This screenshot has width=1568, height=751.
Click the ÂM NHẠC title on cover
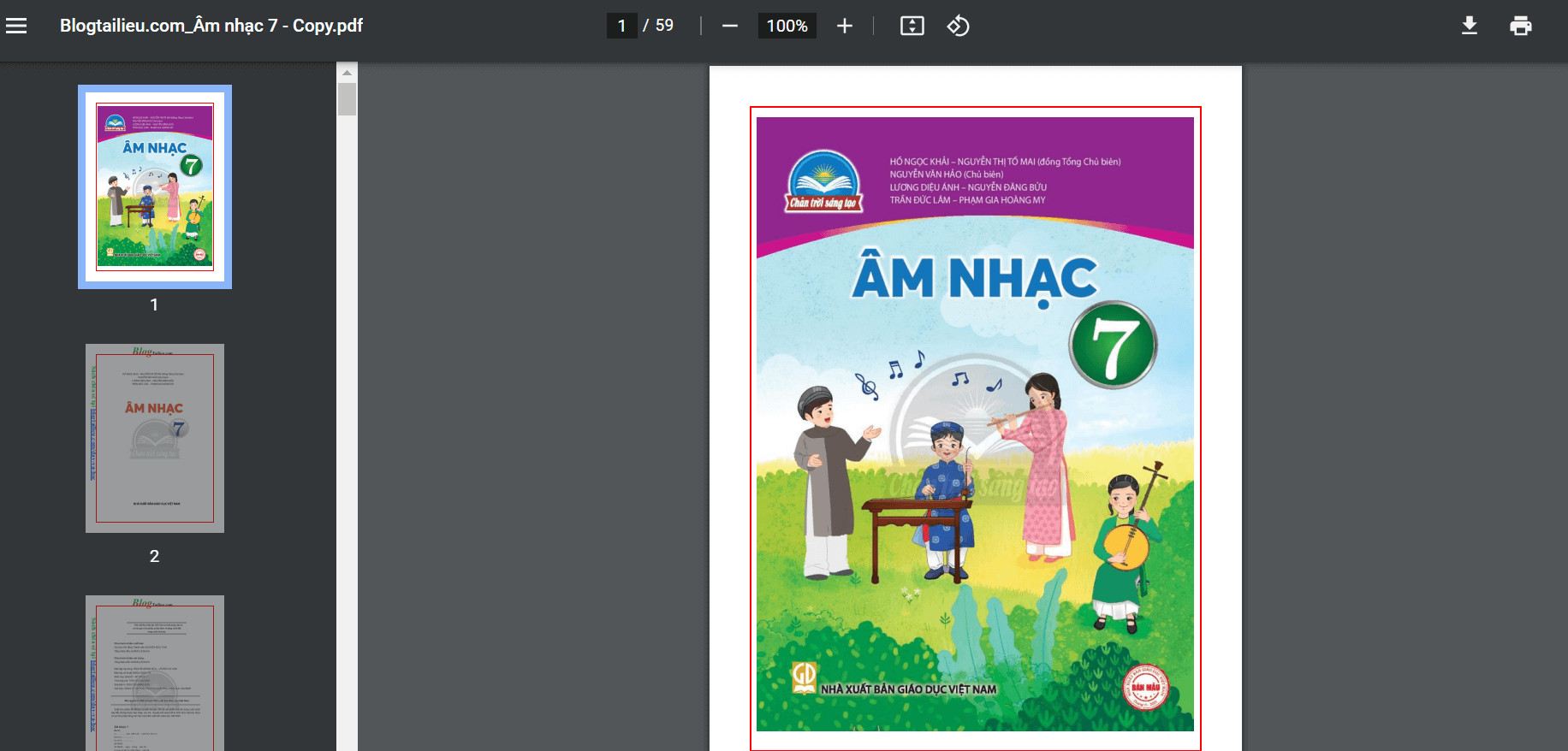975,278
